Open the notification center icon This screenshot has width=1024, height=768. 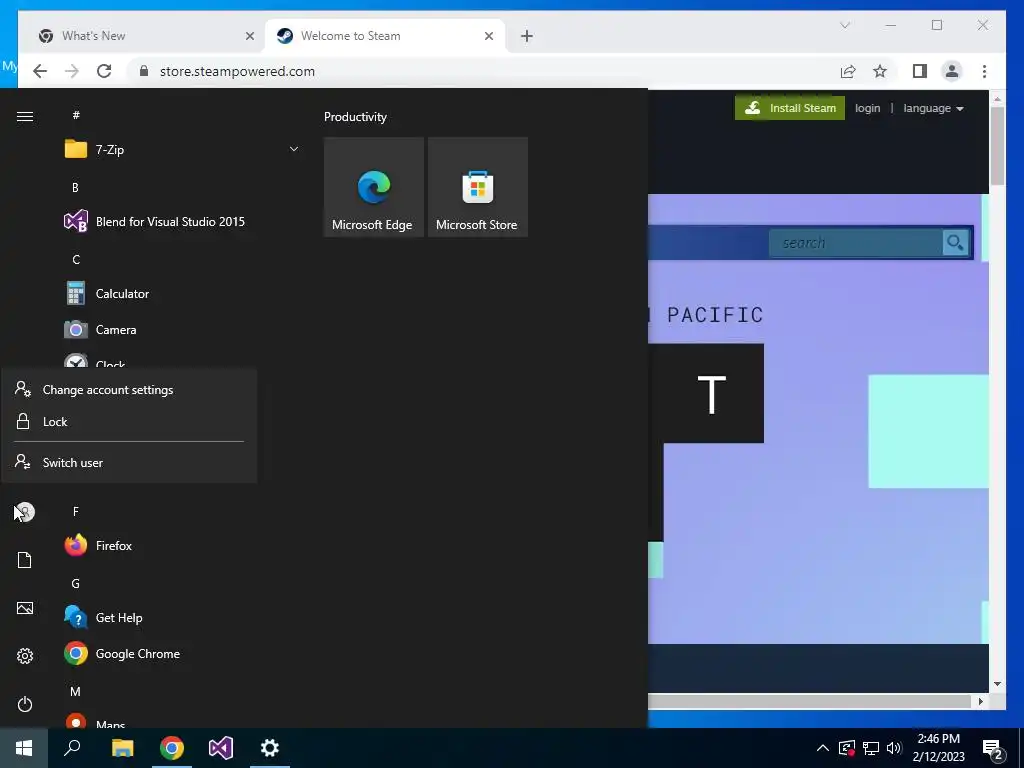pos(993,749)
